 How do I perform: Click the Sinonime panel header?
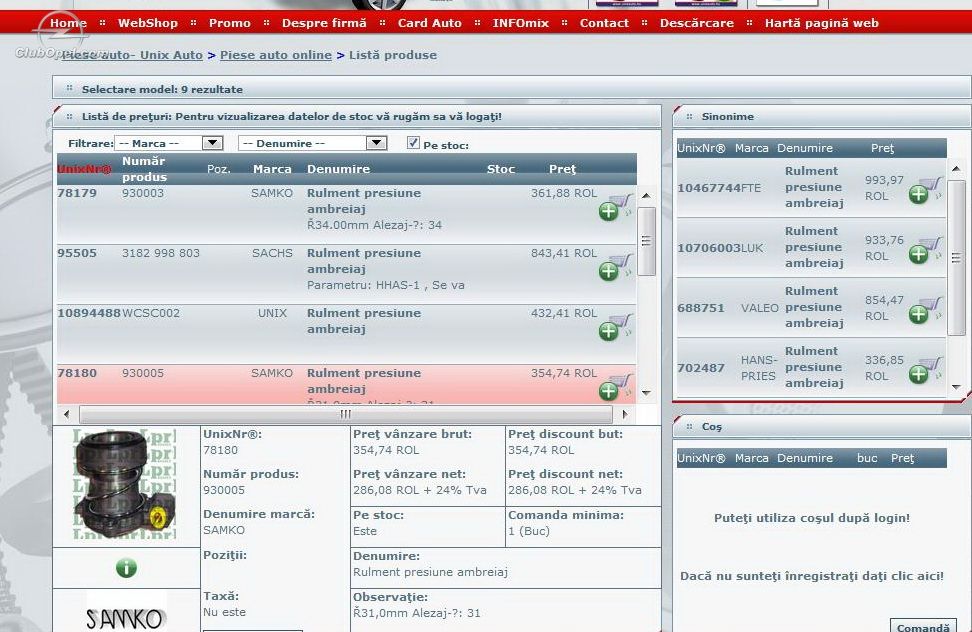[822, 116]
